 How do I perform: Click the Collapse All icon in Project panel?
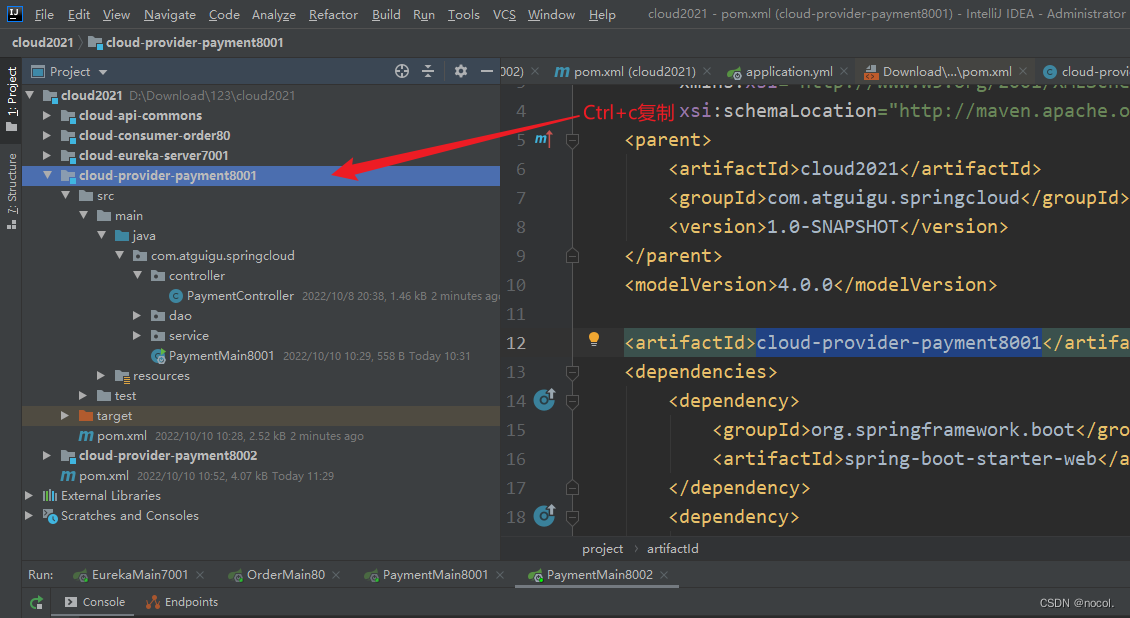(x=428, y=71)
